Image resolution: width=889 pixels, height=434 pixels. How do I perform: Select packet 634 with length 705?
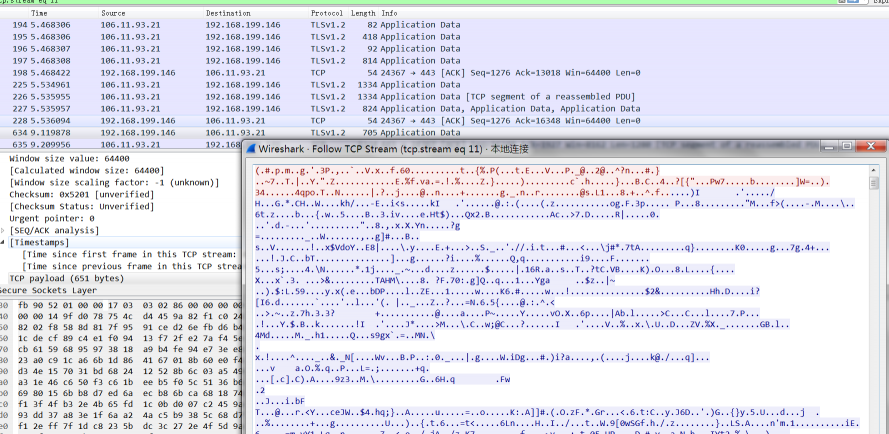pyautogui.click(x=444, y=132)
